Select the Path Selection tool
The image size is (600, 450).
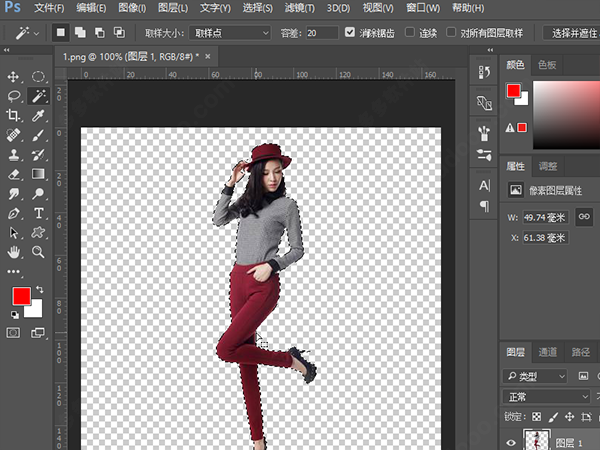(13, 233)
